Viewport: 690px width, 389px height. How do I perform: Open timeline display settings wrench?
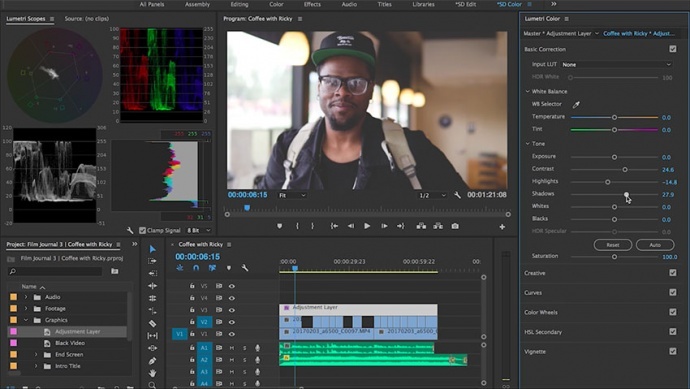(x=245, y=268)
